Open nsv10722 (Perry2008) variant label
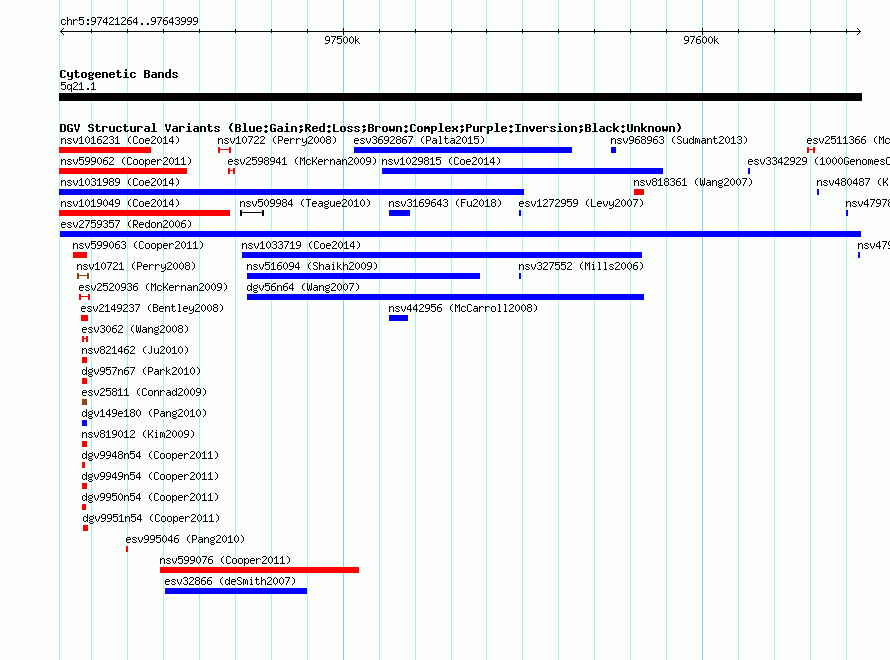The height and width of the screenshot is (660, 890). [x=277, y=140]
